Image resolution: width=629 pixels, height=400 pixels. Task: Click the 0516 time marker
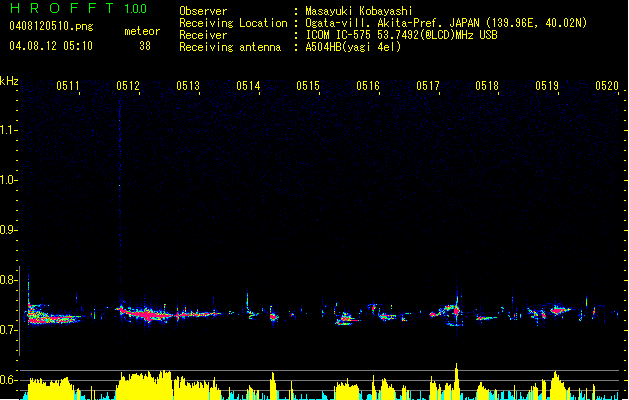coord(368,86)
